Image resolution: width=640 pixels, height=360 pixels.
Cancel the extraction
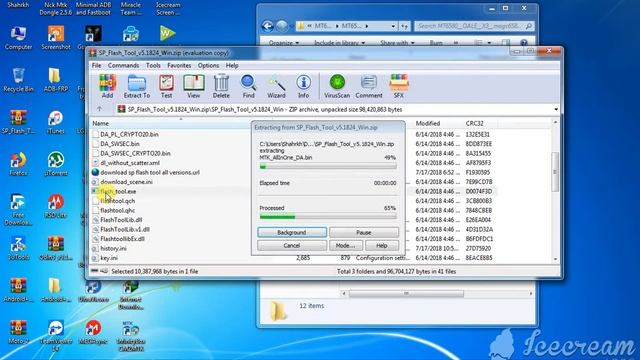click(292, 245)
